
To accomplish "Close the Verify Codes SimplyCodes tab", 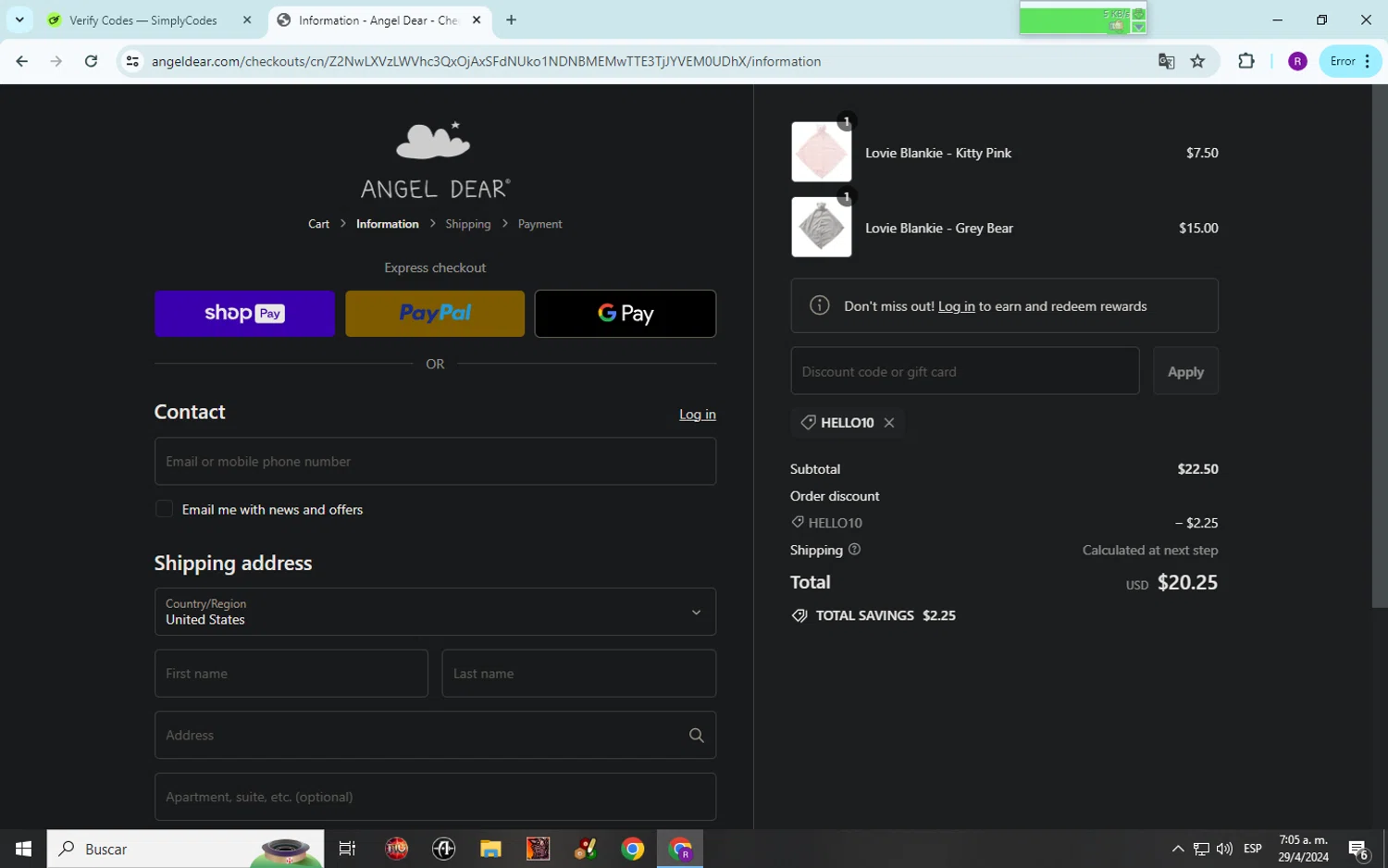I will 247,19.
